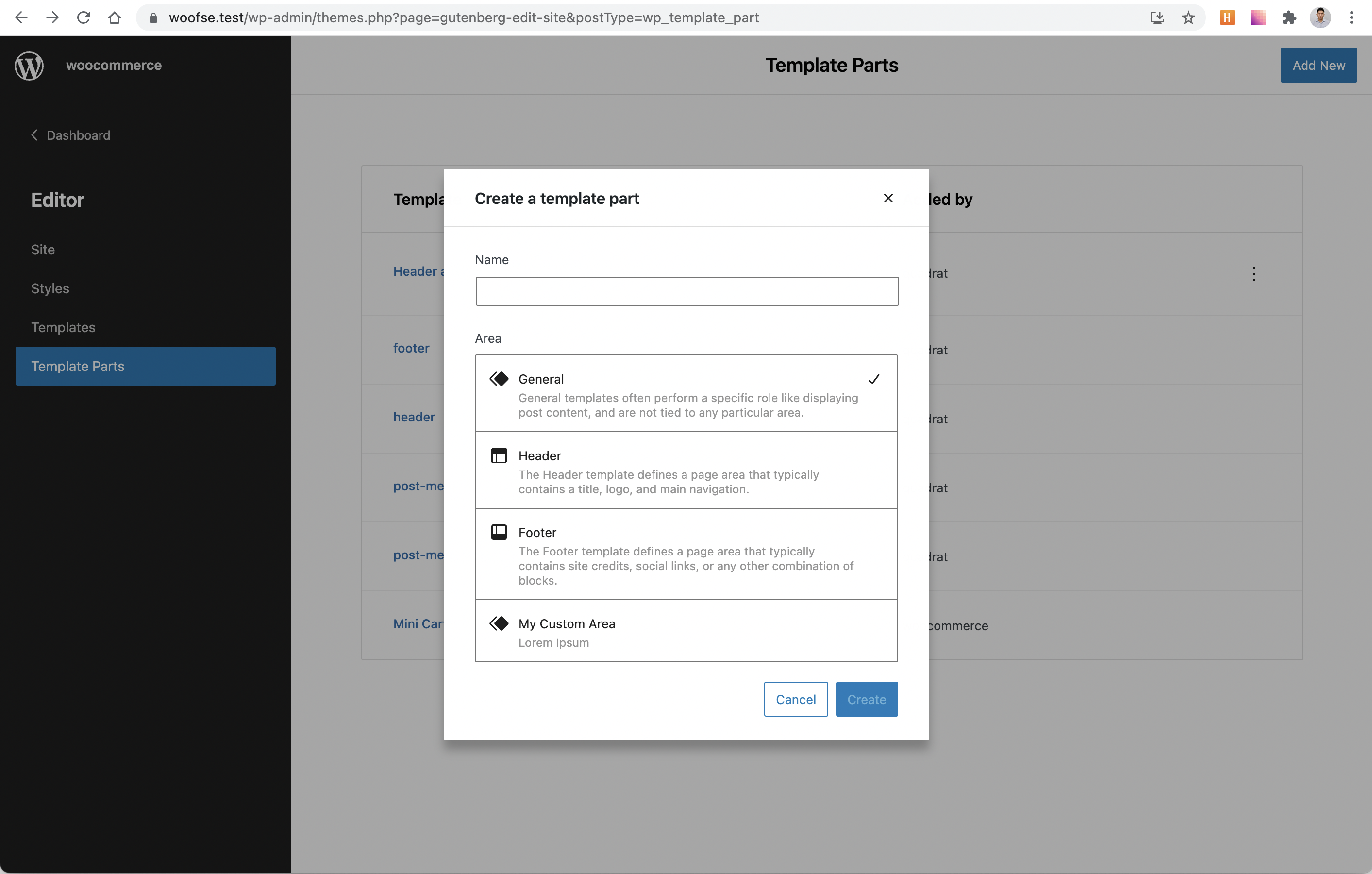This screenshot has height=874, width=1372.
Task: Click the browser home icon
Action: 115,17
